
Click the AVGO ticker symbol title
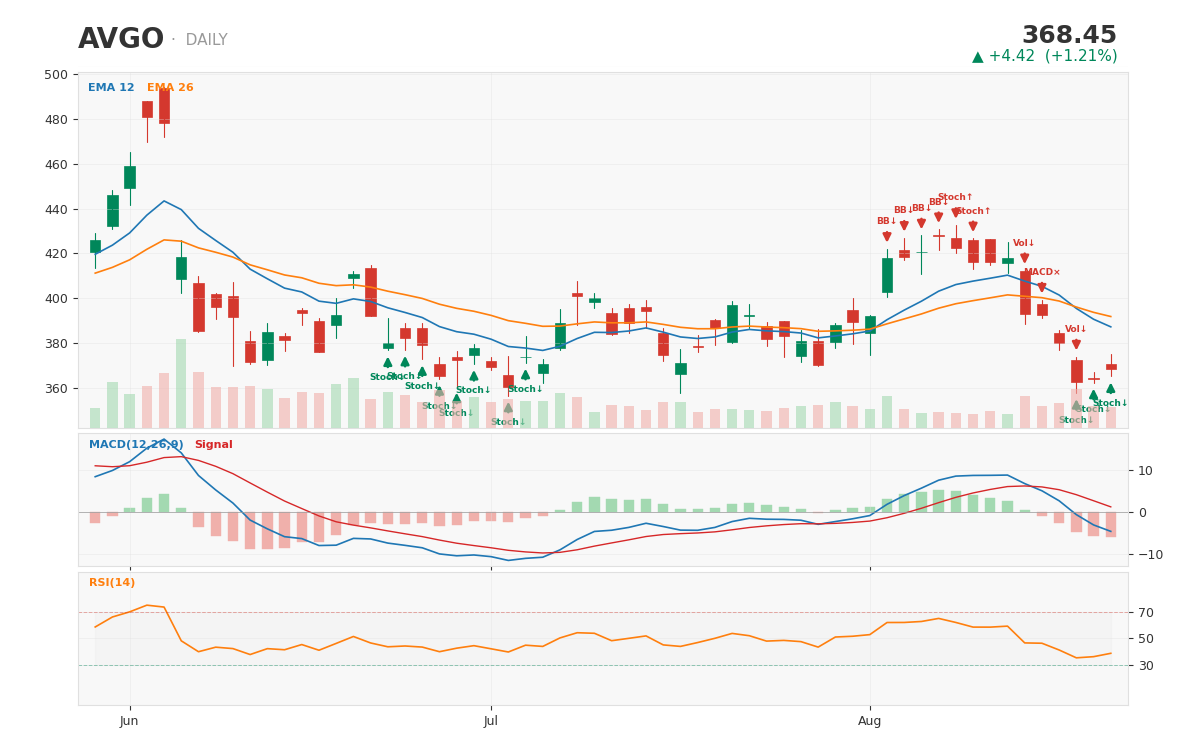click(x=121, y=39)
